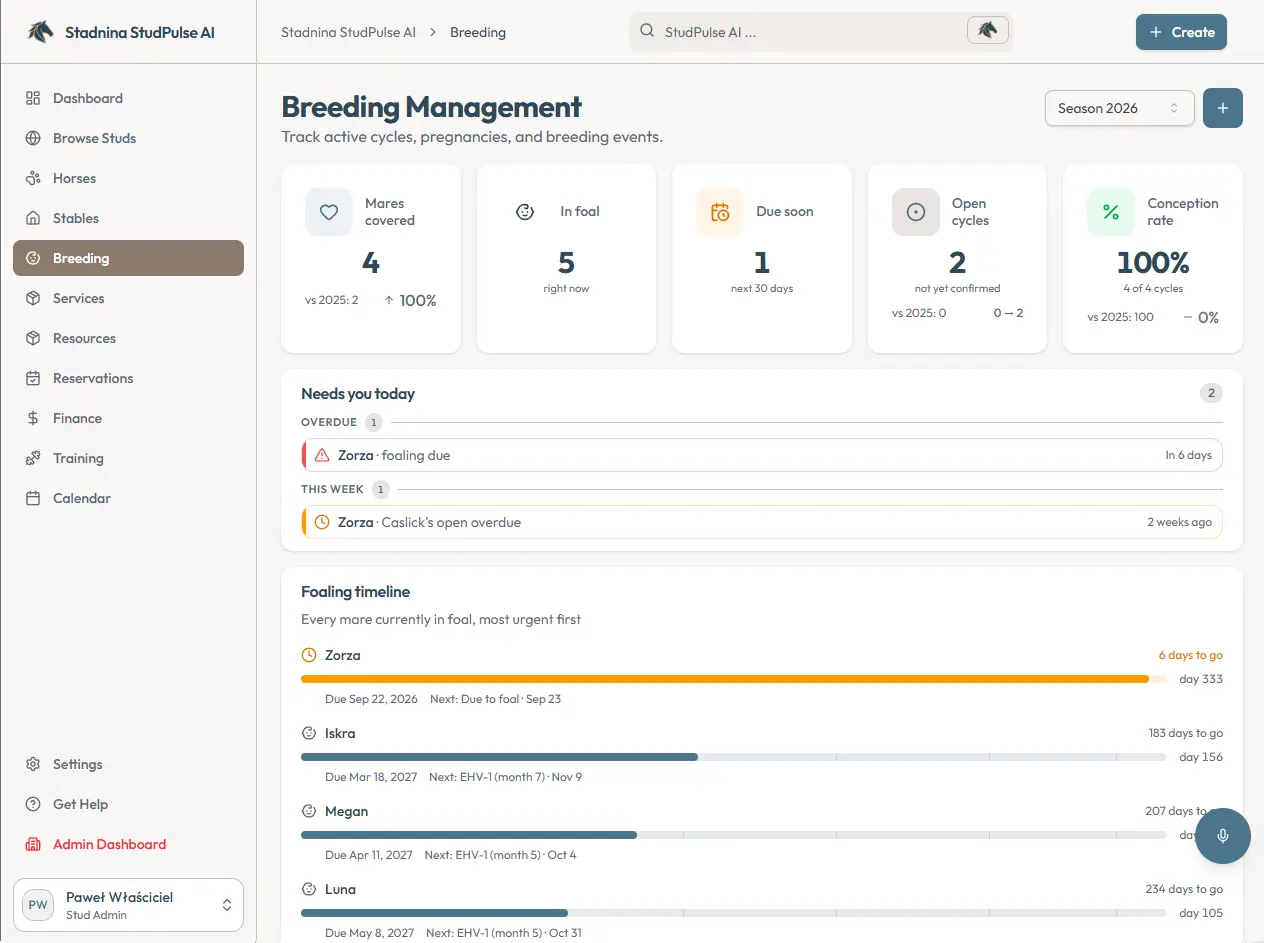Click the Calendar icon in the sidebar
The width and height of the screenshot is (1264, 943).
tap(33, 498)
